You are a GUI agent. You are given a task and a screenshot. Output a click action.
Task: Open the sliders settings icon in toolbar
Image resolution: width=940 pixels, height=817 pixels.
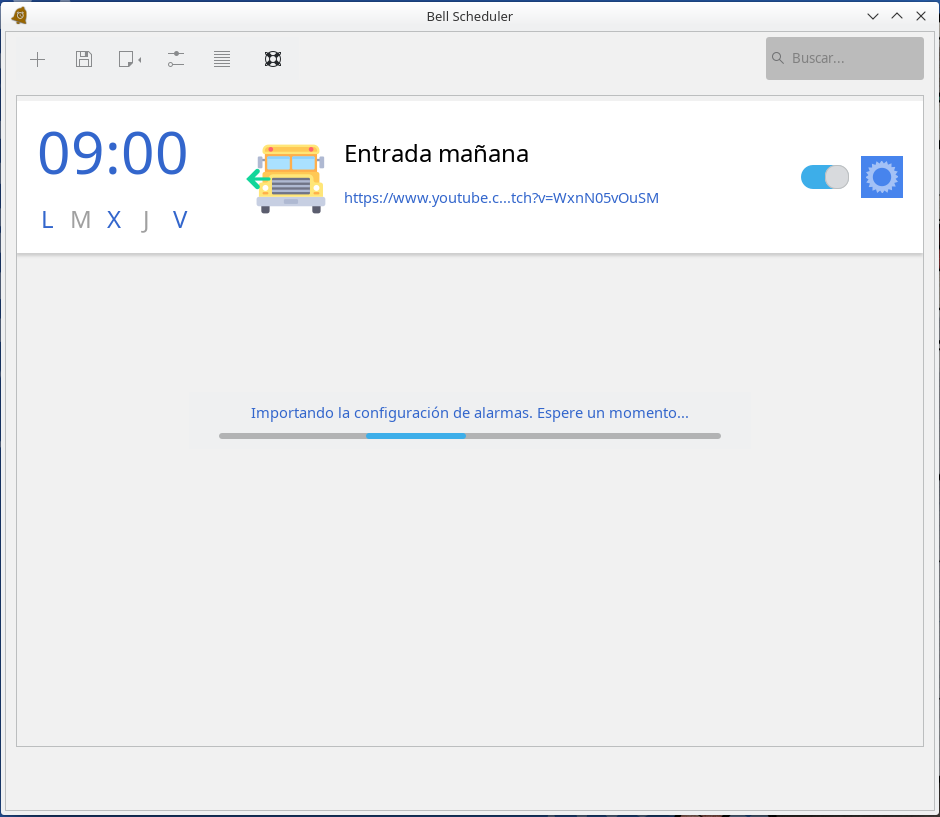click(176, 59)
